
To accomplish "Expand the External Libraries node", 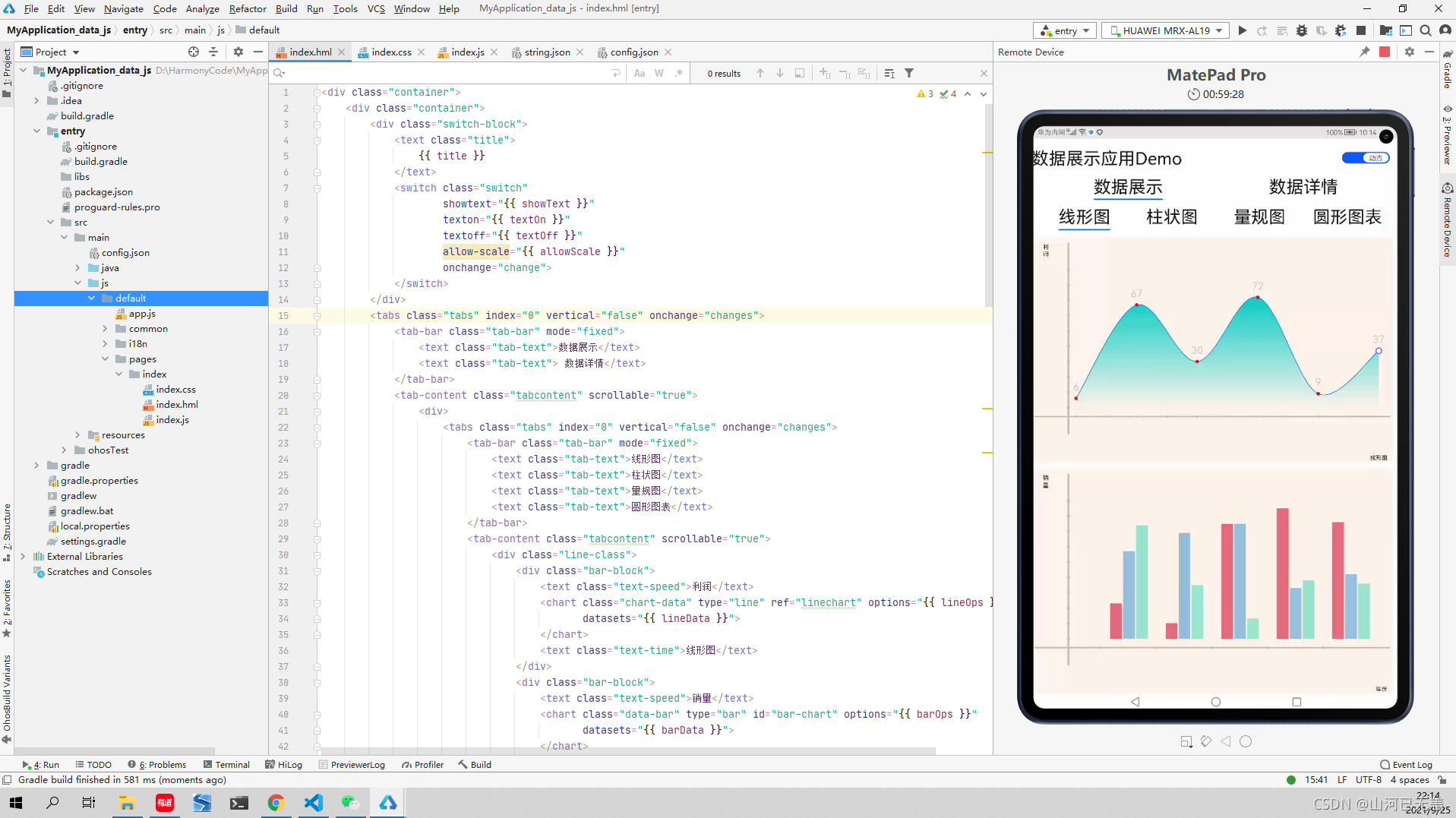I will 23,556.
